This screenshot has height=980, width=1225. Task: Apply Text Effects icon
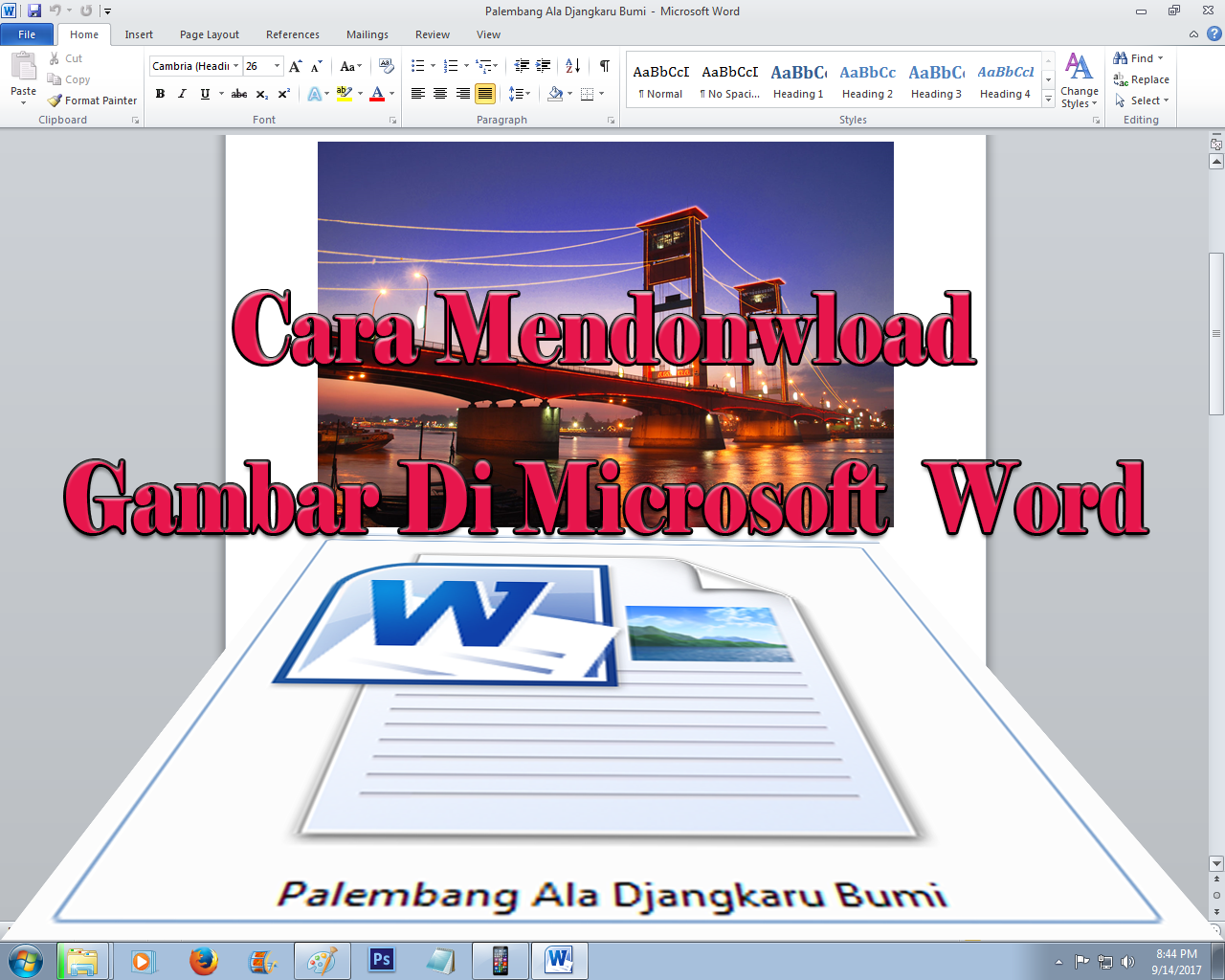pyautogui.click(x=314, y=94)
